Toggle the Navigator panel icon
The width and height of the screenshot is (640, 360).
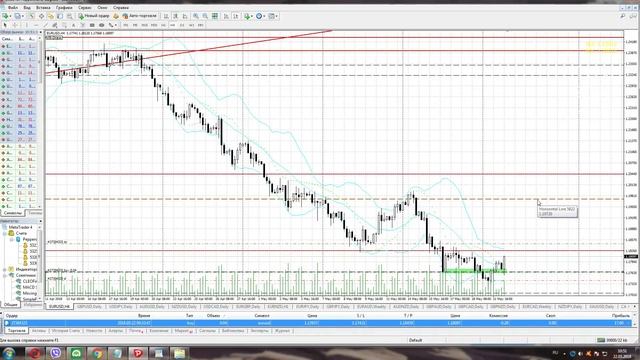[51, 16]
